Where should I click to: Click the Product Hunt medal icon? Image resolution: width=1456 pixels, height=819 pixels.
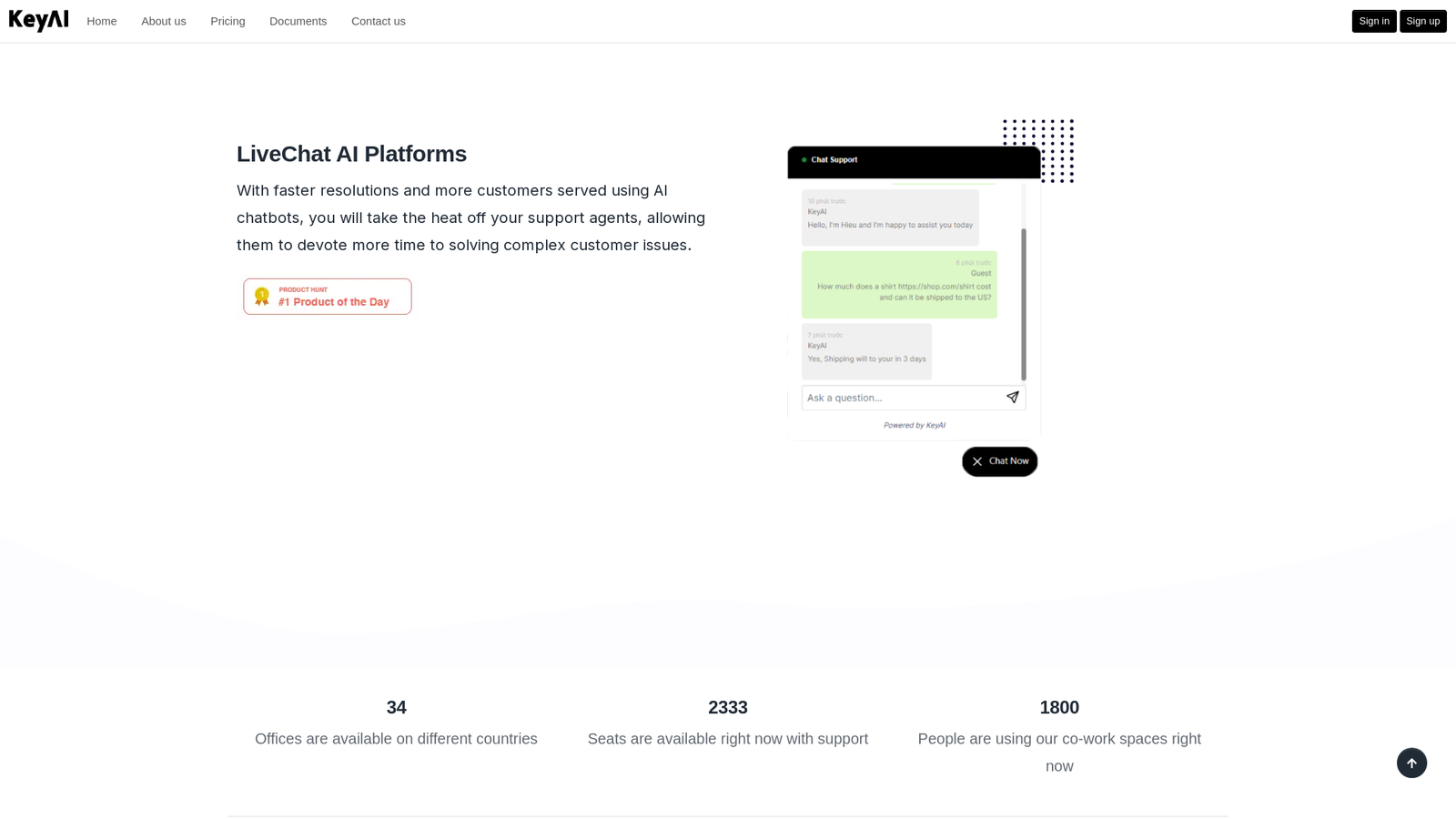[262, 297]
